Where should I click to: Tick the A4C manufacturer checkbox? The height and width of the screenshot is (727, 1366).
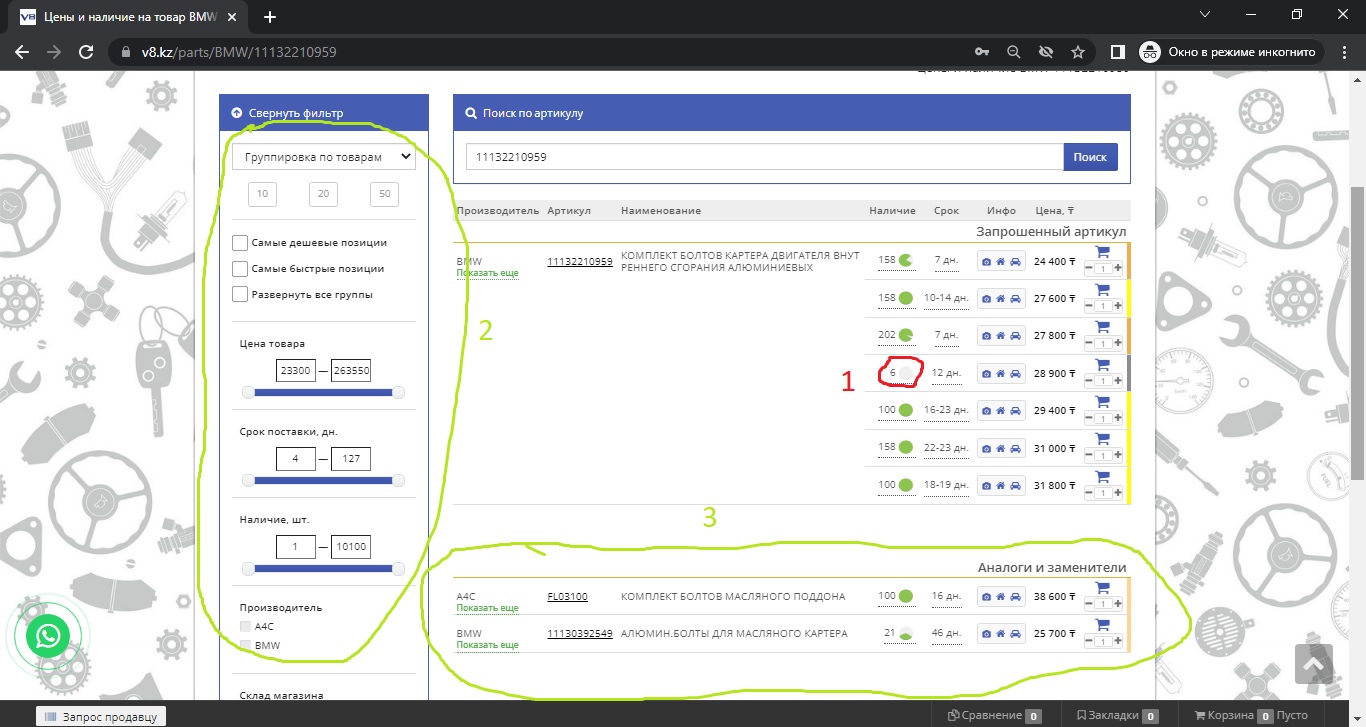pos(246,626)
